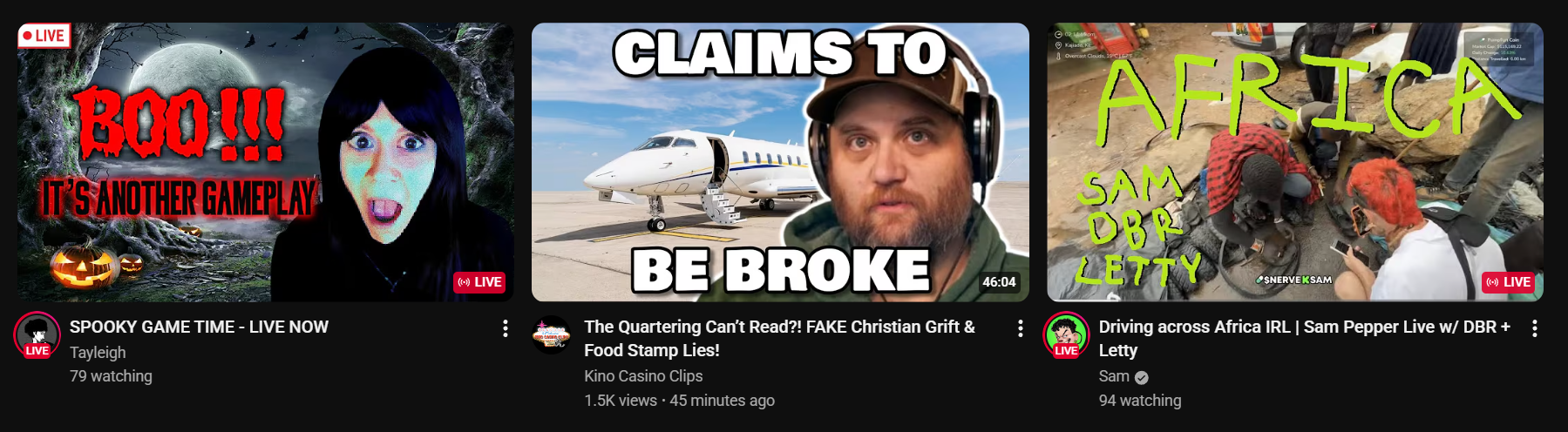
Task: Open the Kino Casino Clips channel avatar
Action: click(x=552, y=334)
